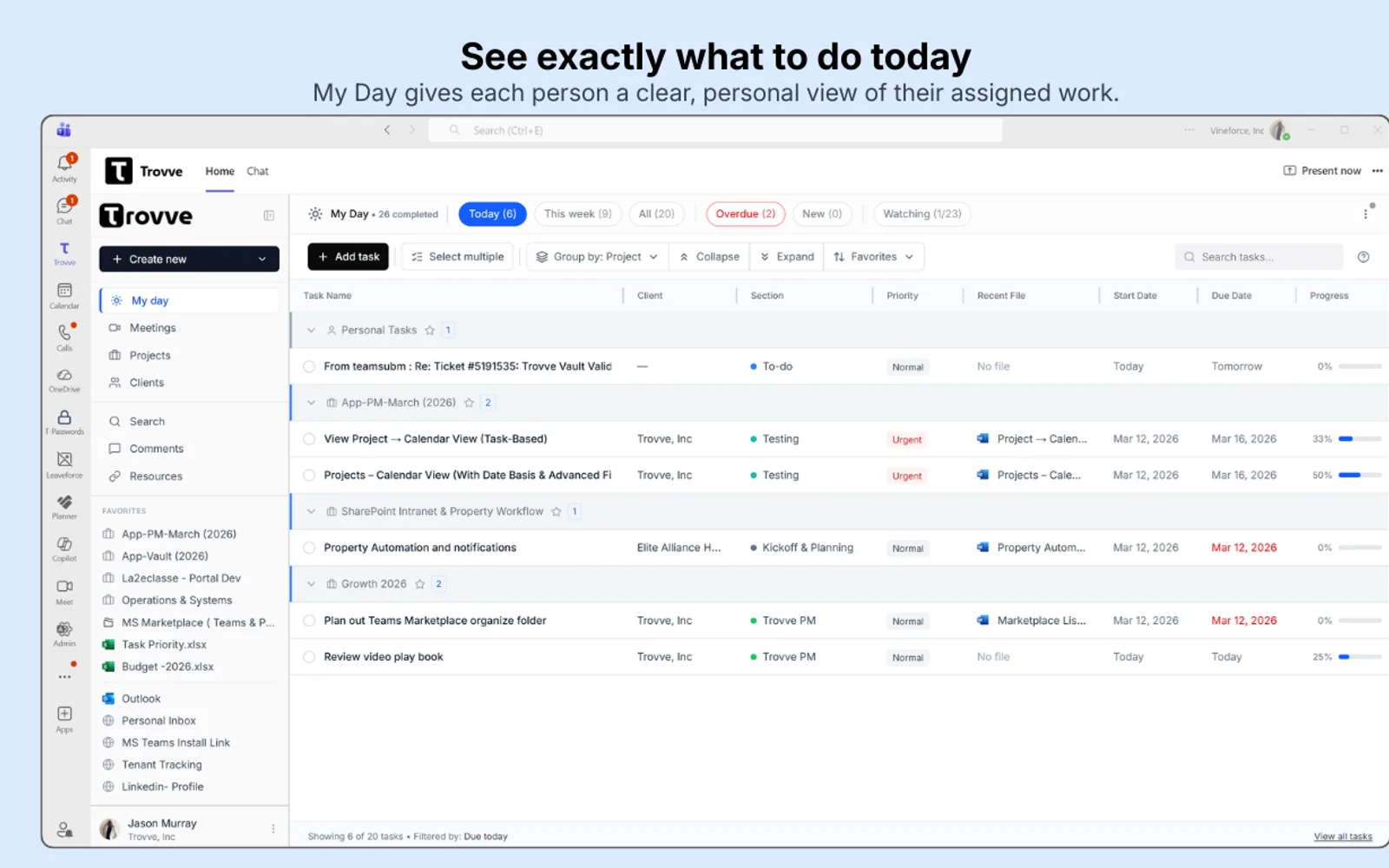Select the Overdue (2) filter

click(x=746, y=214)
